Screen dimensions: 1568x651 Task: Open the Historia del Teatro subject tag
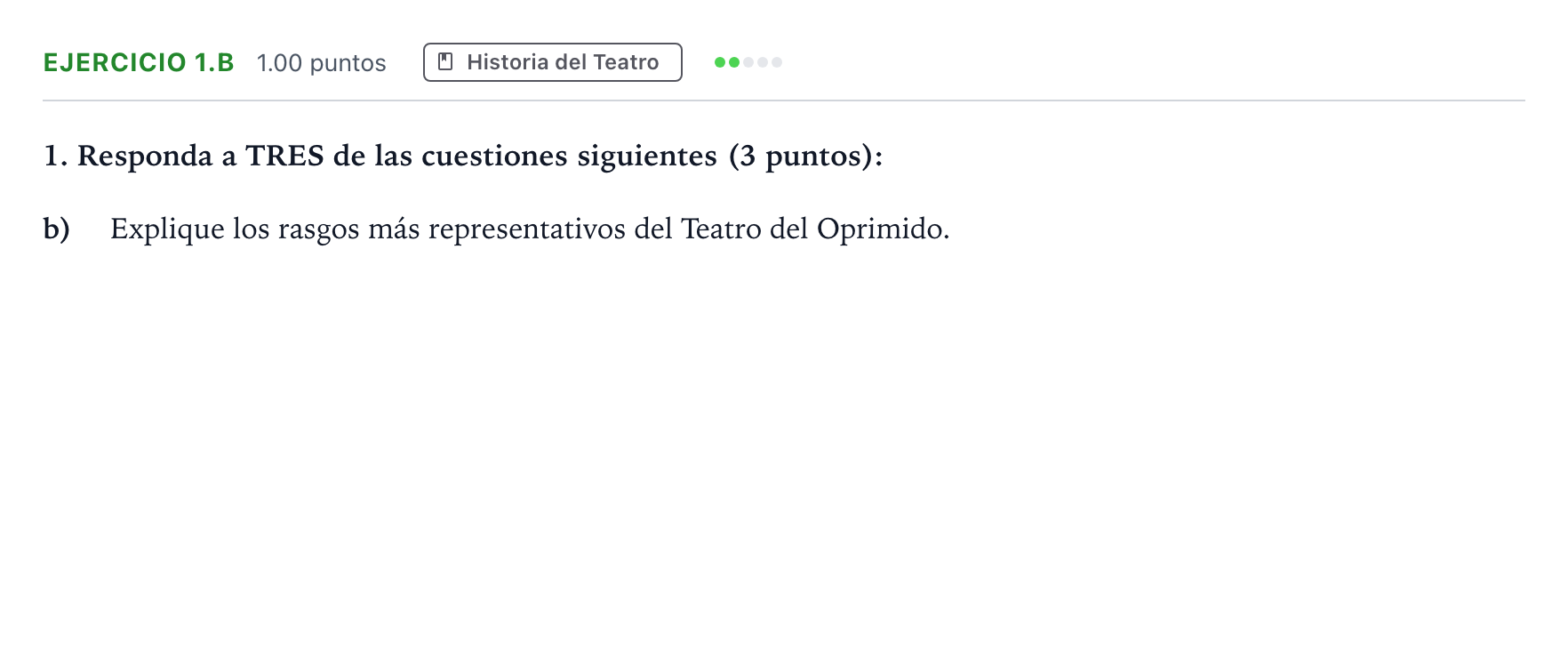click(553, 62)
